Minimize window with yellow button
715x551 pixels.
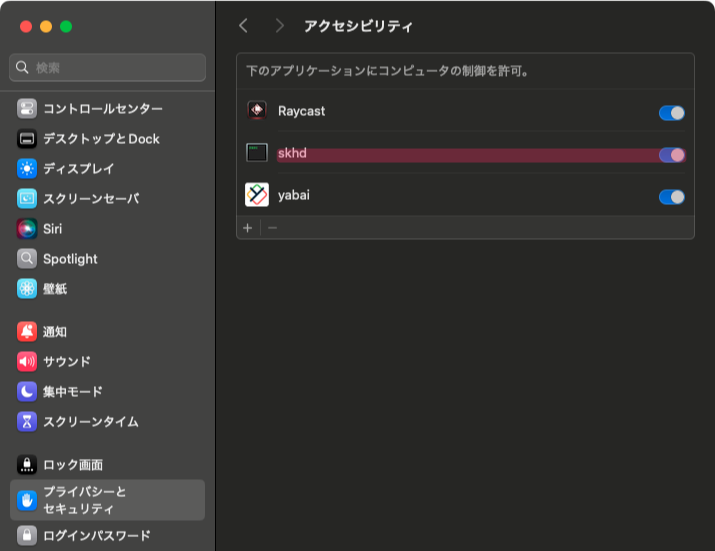tap(46, 26)
